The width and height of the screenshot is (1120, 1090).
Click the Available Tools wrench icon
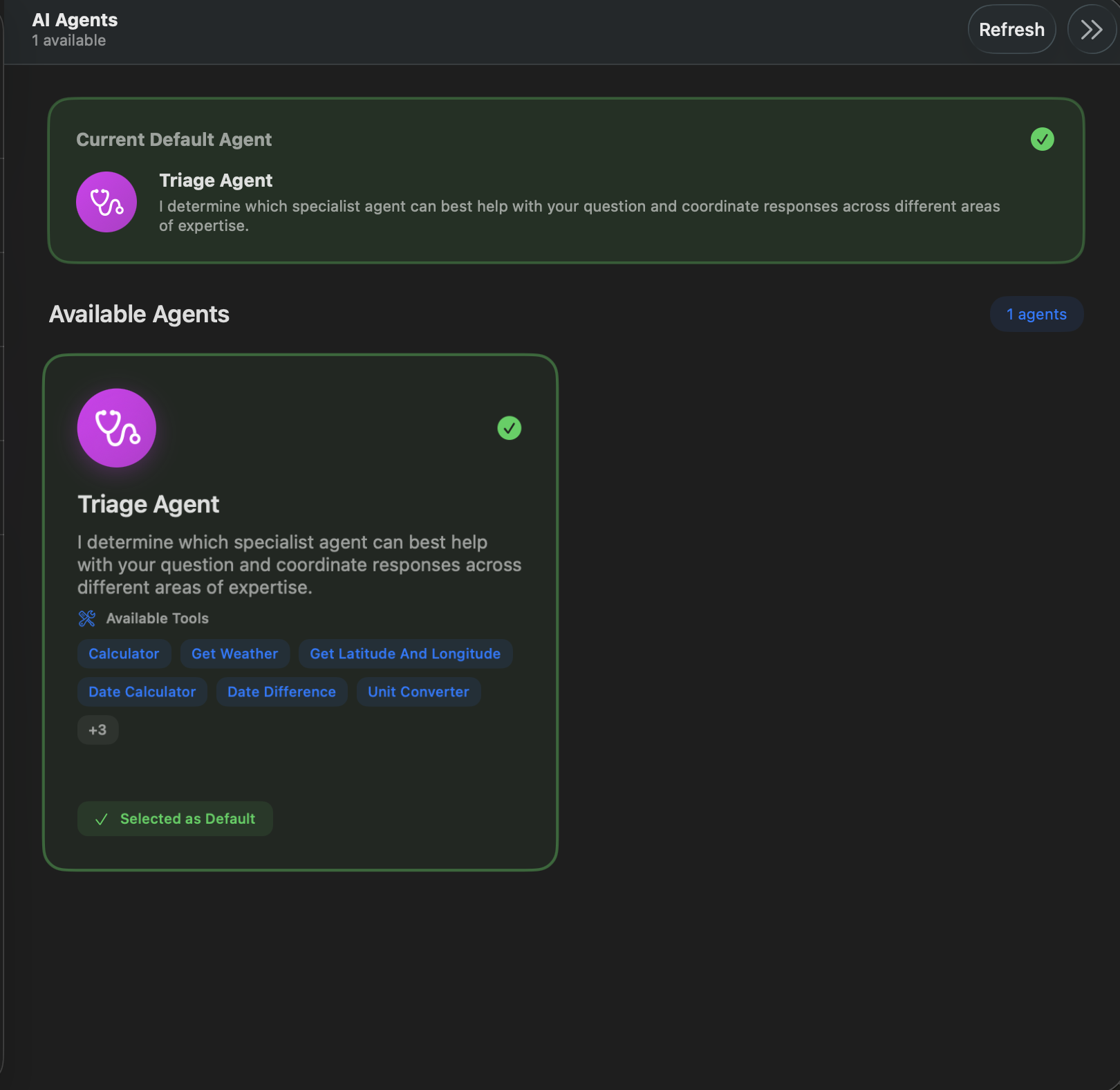tap(86, 618)
